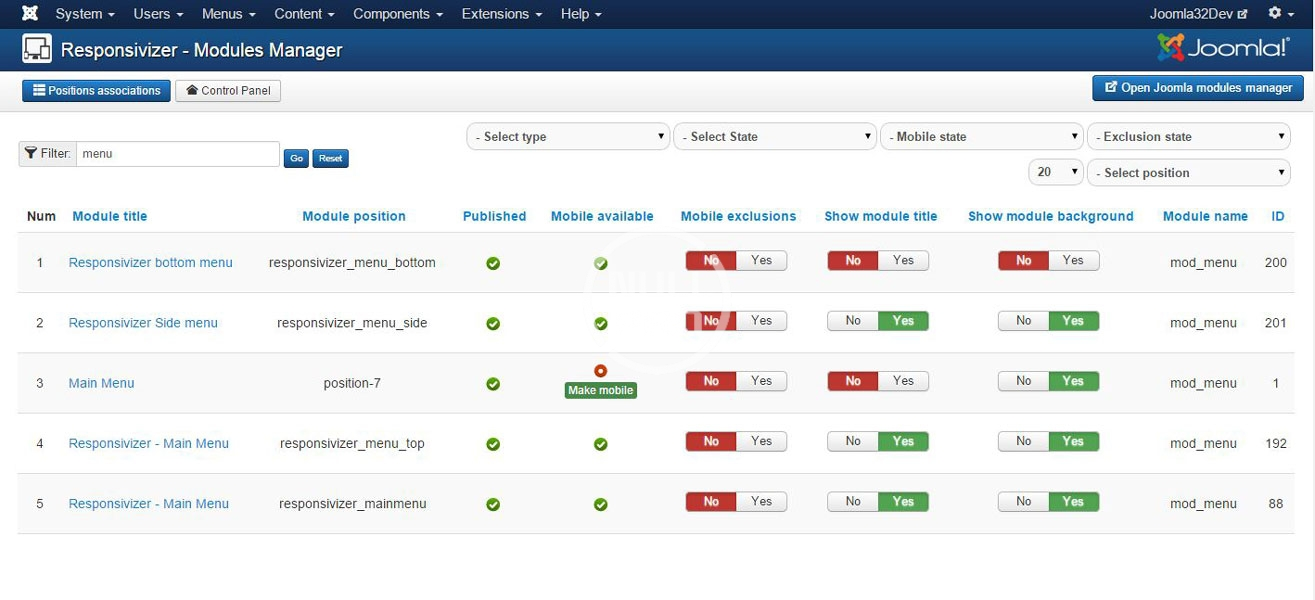Viewport: 1315px width, 600px height.
Task: Click mobile available icon for Responsivizer Side menu
Action: pos(600,324)
